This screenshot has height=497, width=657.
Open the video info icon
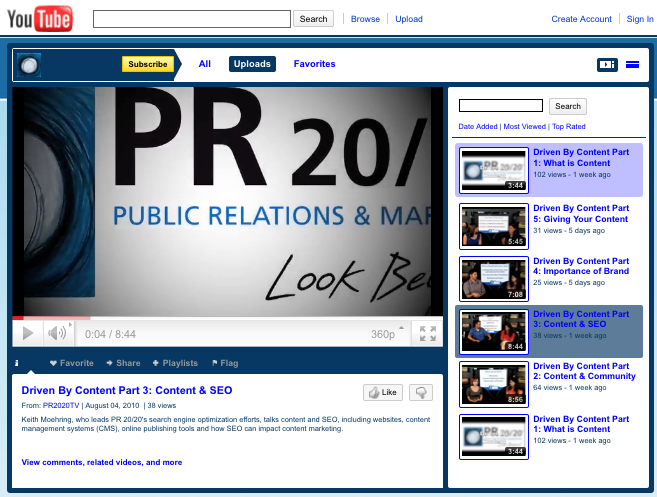coord(16,363)
